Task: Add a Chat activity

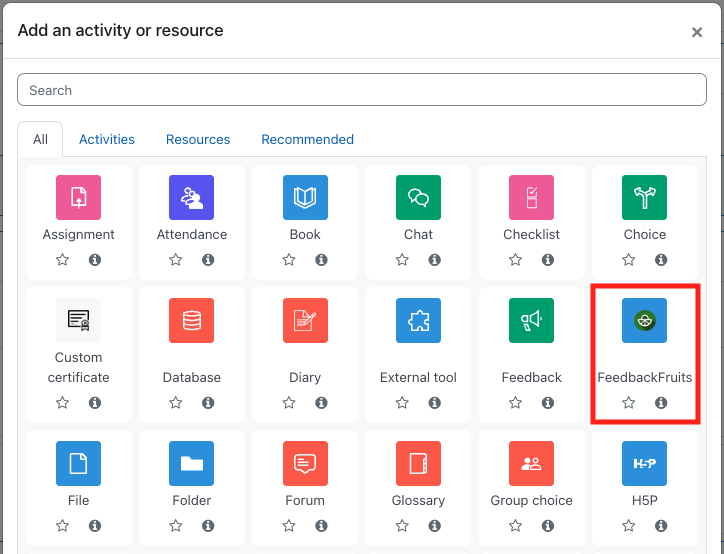Action: coord(418,198)
